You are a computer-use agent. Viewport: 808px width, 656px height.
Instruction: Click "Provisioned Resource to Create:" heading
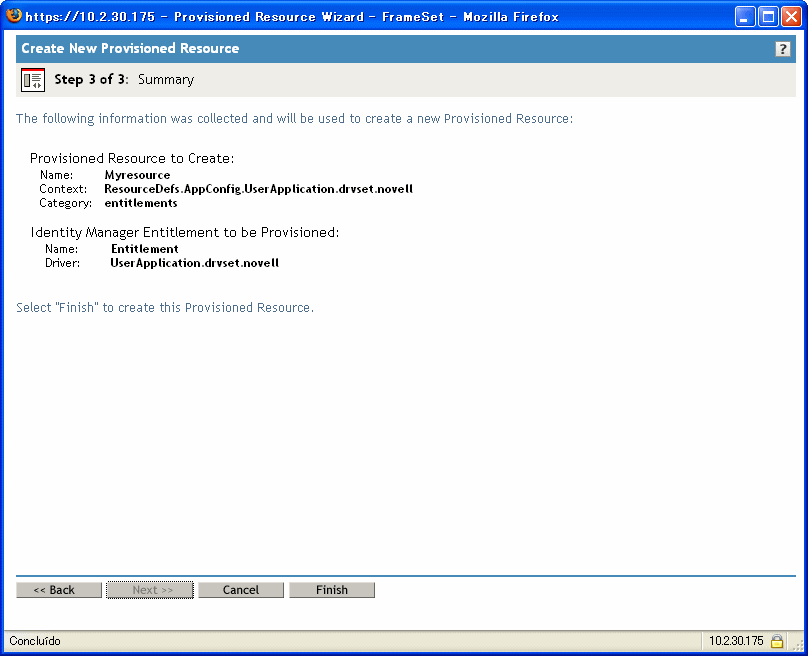(x=132, y=158)
